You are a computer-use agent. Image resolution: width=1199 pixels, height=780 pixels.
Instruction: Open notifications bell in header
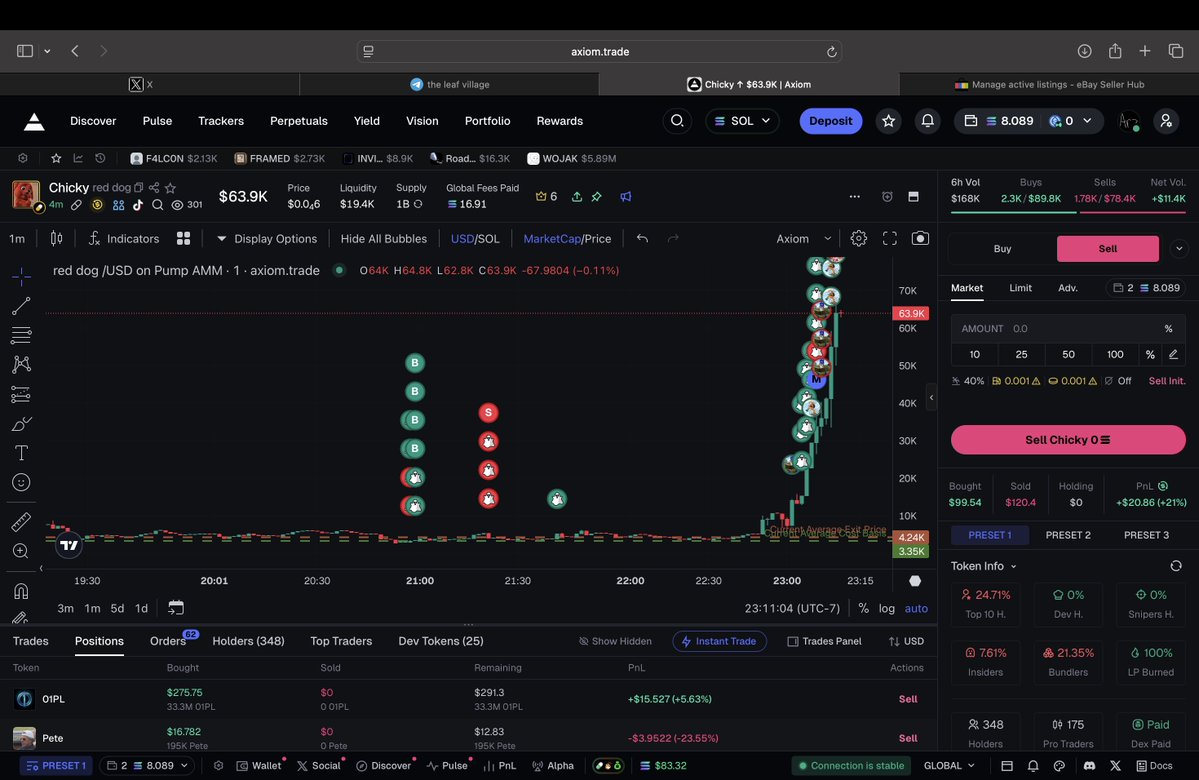(928, 121)
